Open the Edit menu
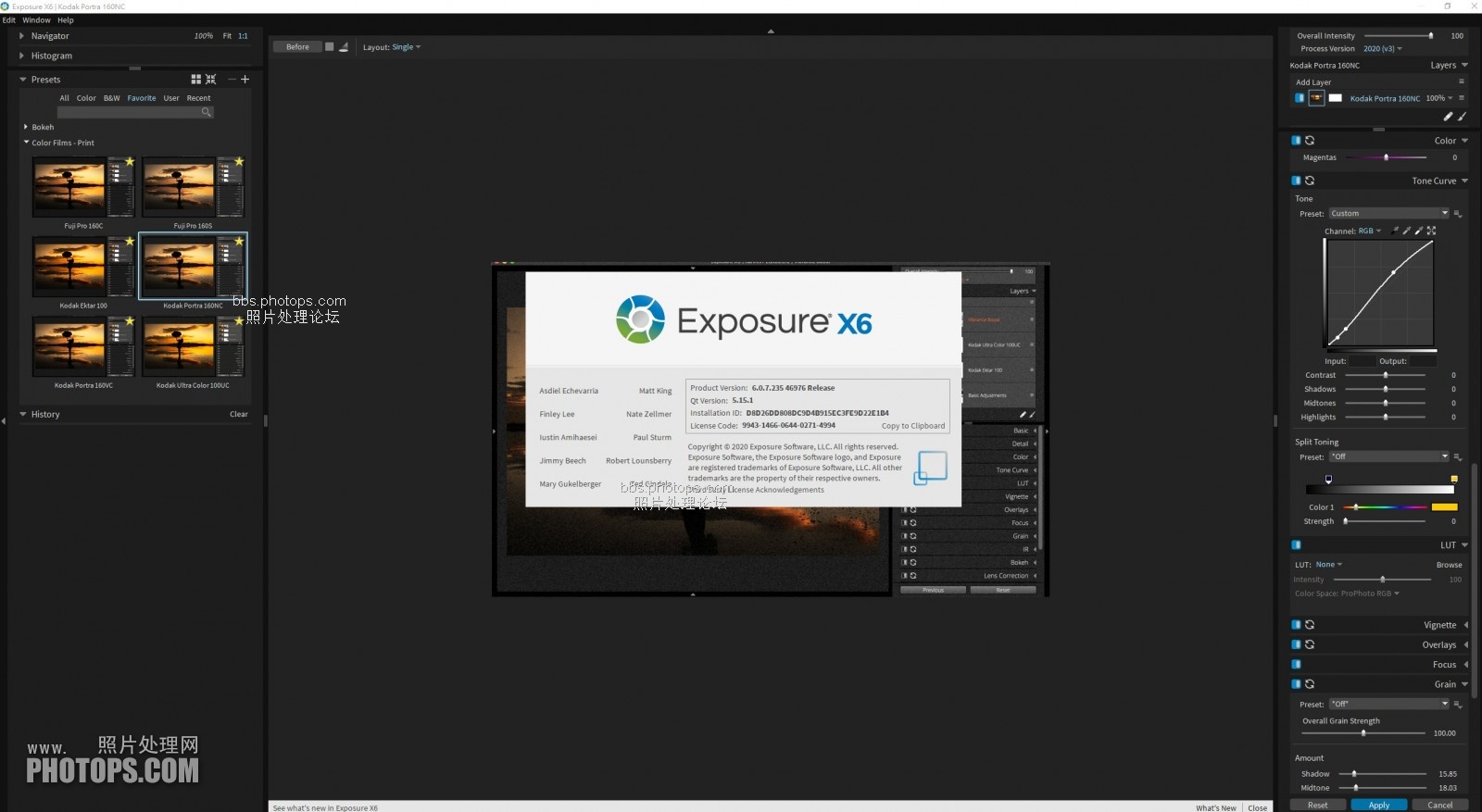 pos(9,20)
